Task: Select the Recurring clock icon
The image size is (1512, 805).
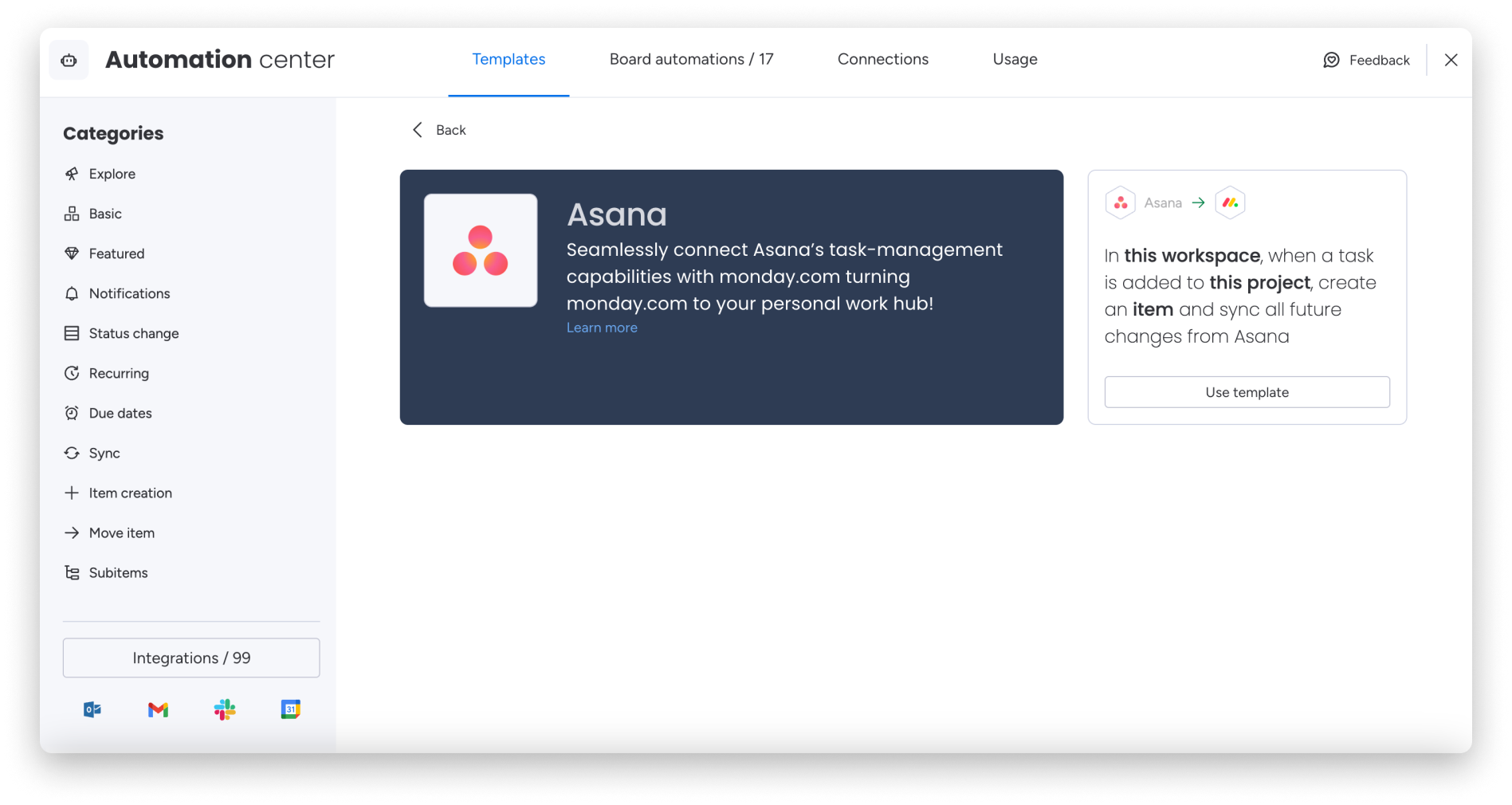Action: [72, 373]
